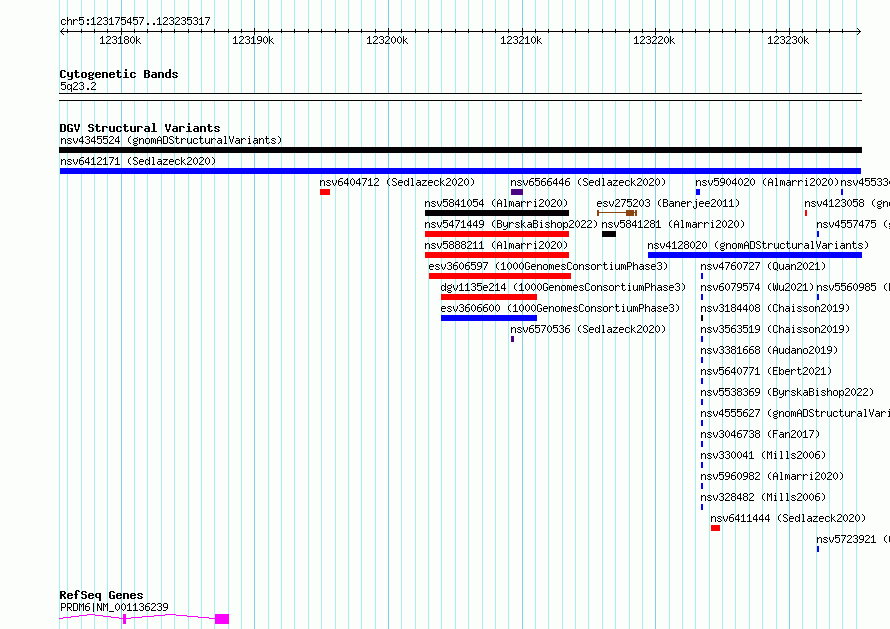The width and height of the screenshot is (890, 629).
Task: Click the nsv4345524 gnomADStructuralVariants label
Action: [x=171, y=140]
